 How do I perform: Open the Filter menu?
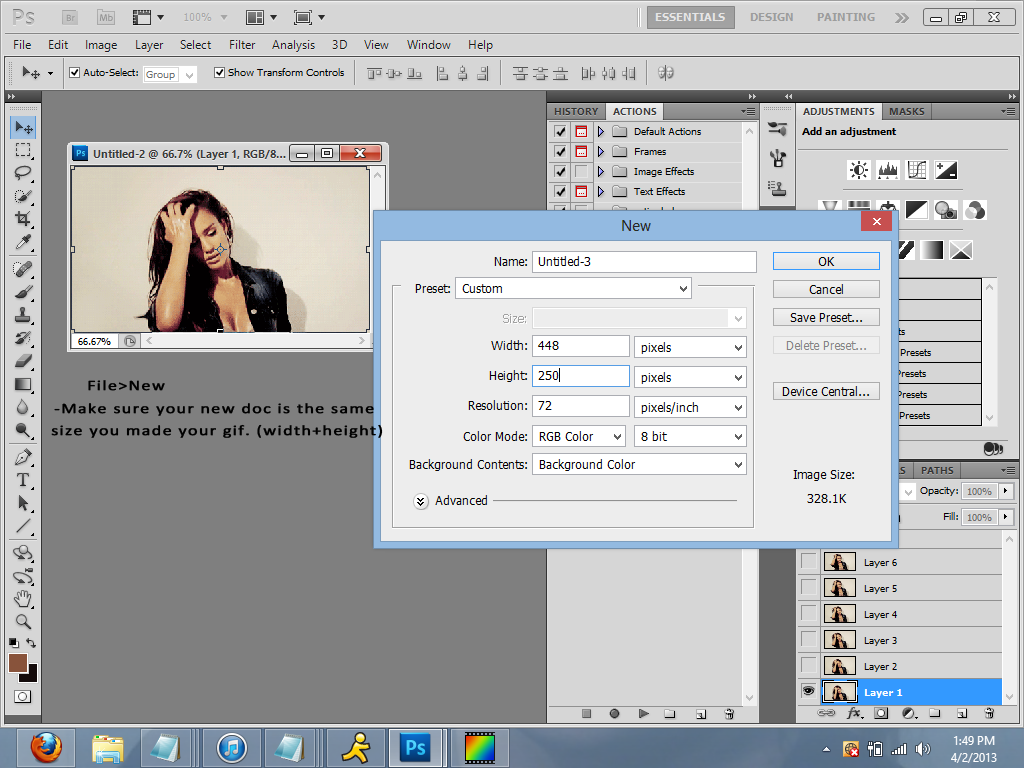(x=242, y=45)
